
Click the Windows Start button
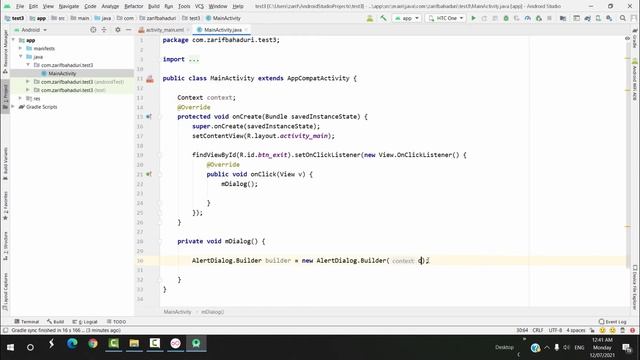[10, 347]
